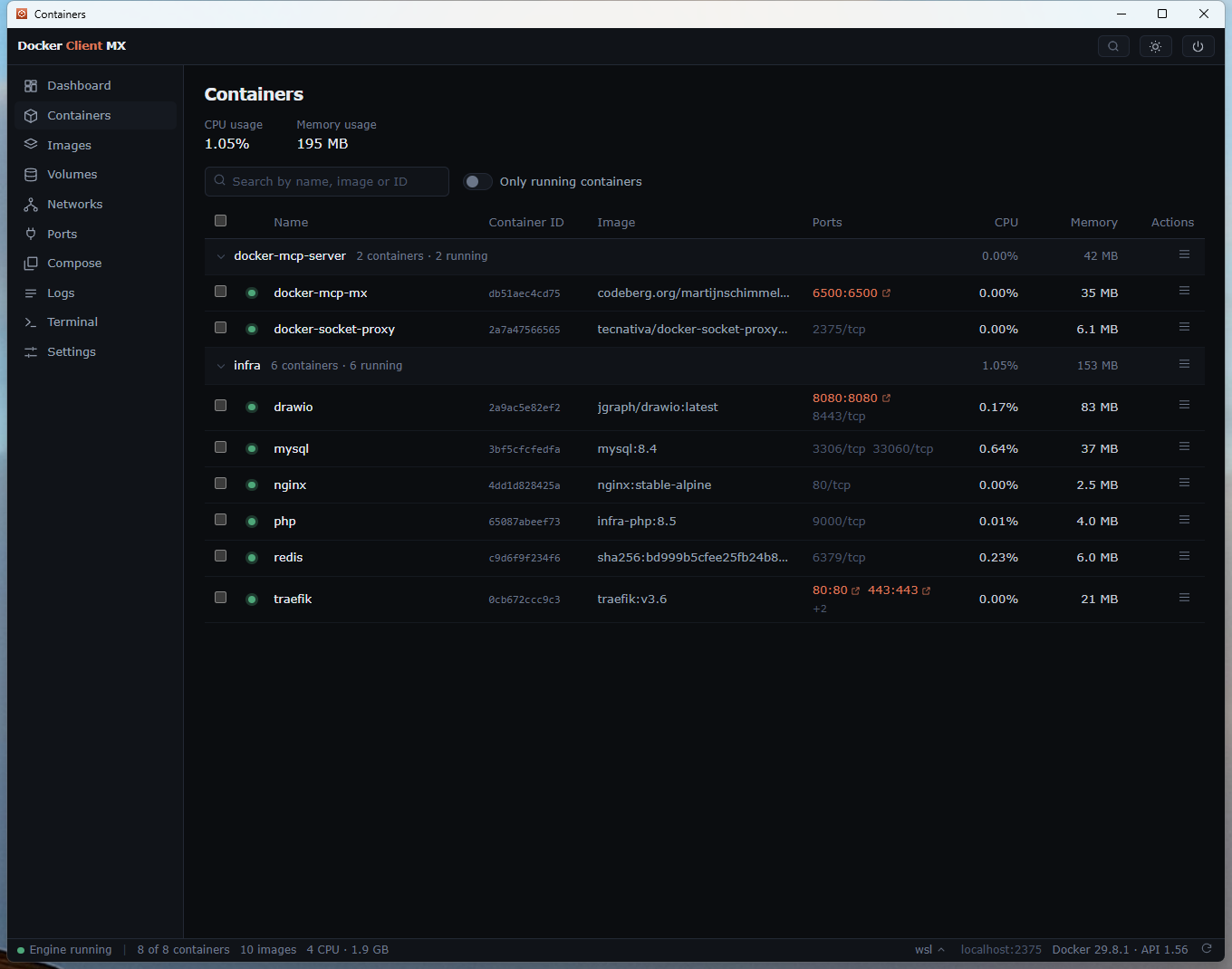This screenshot has height=969, width=1232.
Task: Open Compose label in sidebar
Action: (x=74, y=264)
